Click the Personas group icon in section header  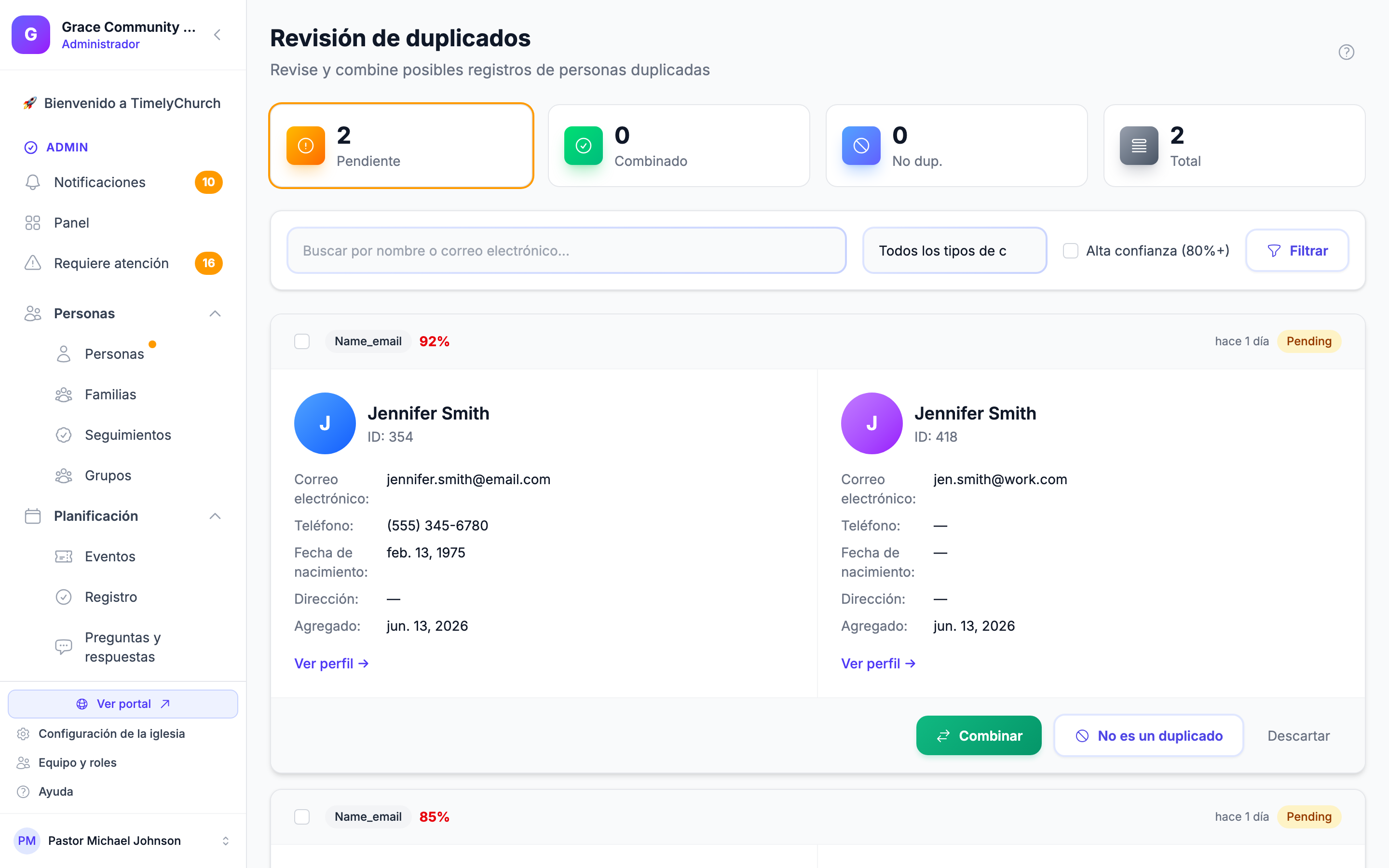click(33, 313)
